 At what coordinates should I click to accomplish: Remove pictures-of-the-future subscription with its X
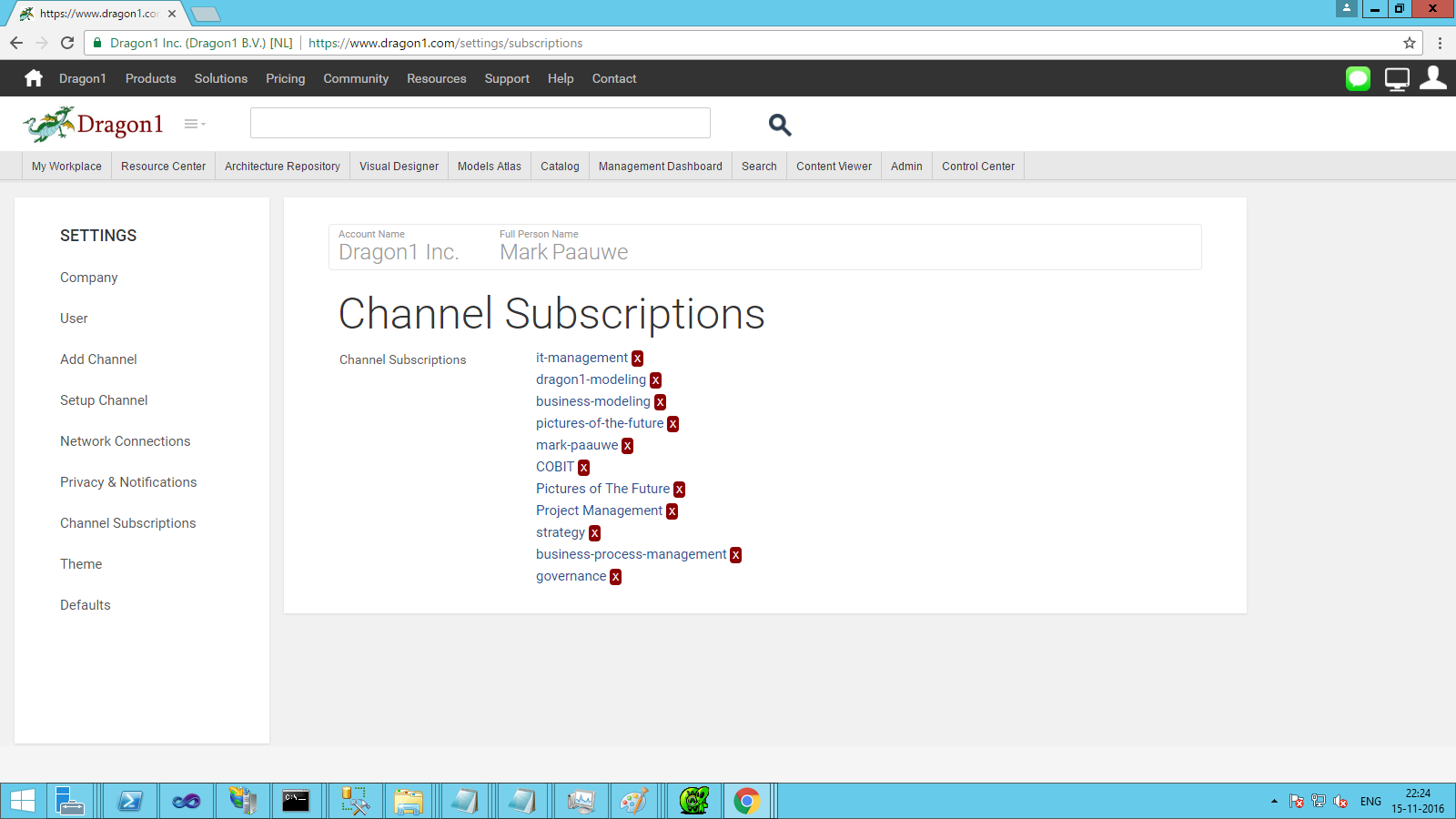672,424
